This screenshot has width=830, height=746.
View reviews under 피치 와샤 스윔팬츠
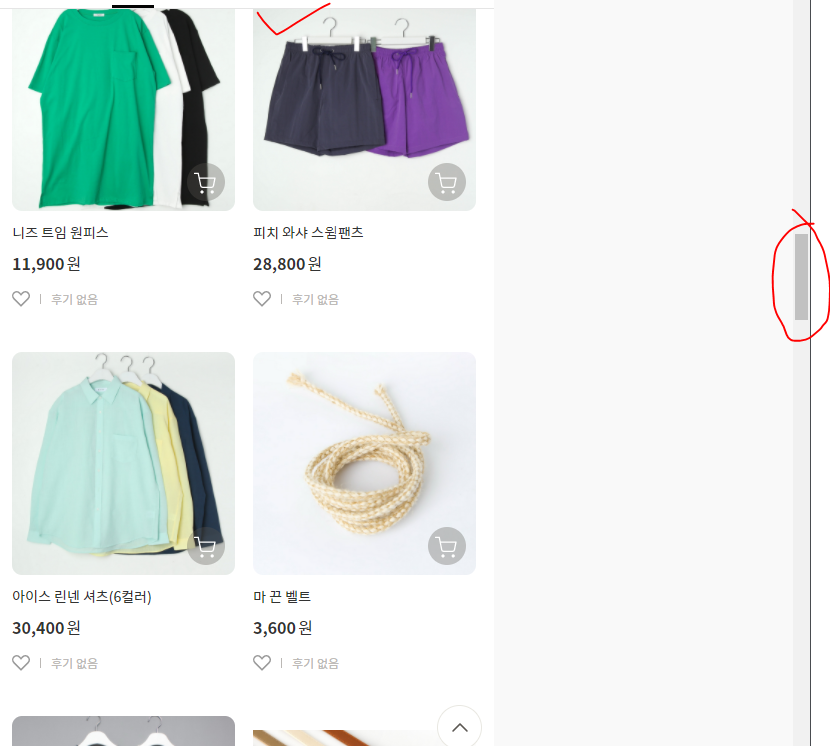[x=315, y=299]
